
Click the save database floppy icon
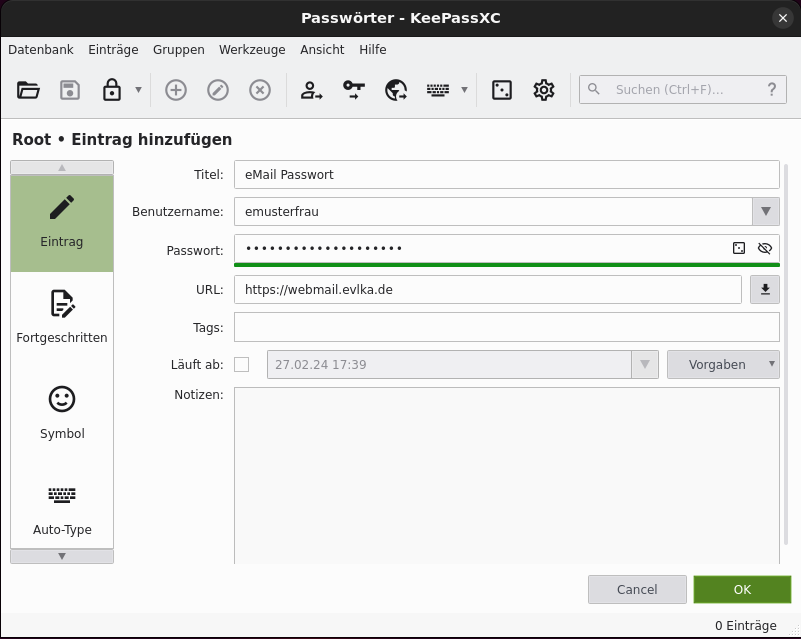[x=70, y=90]
